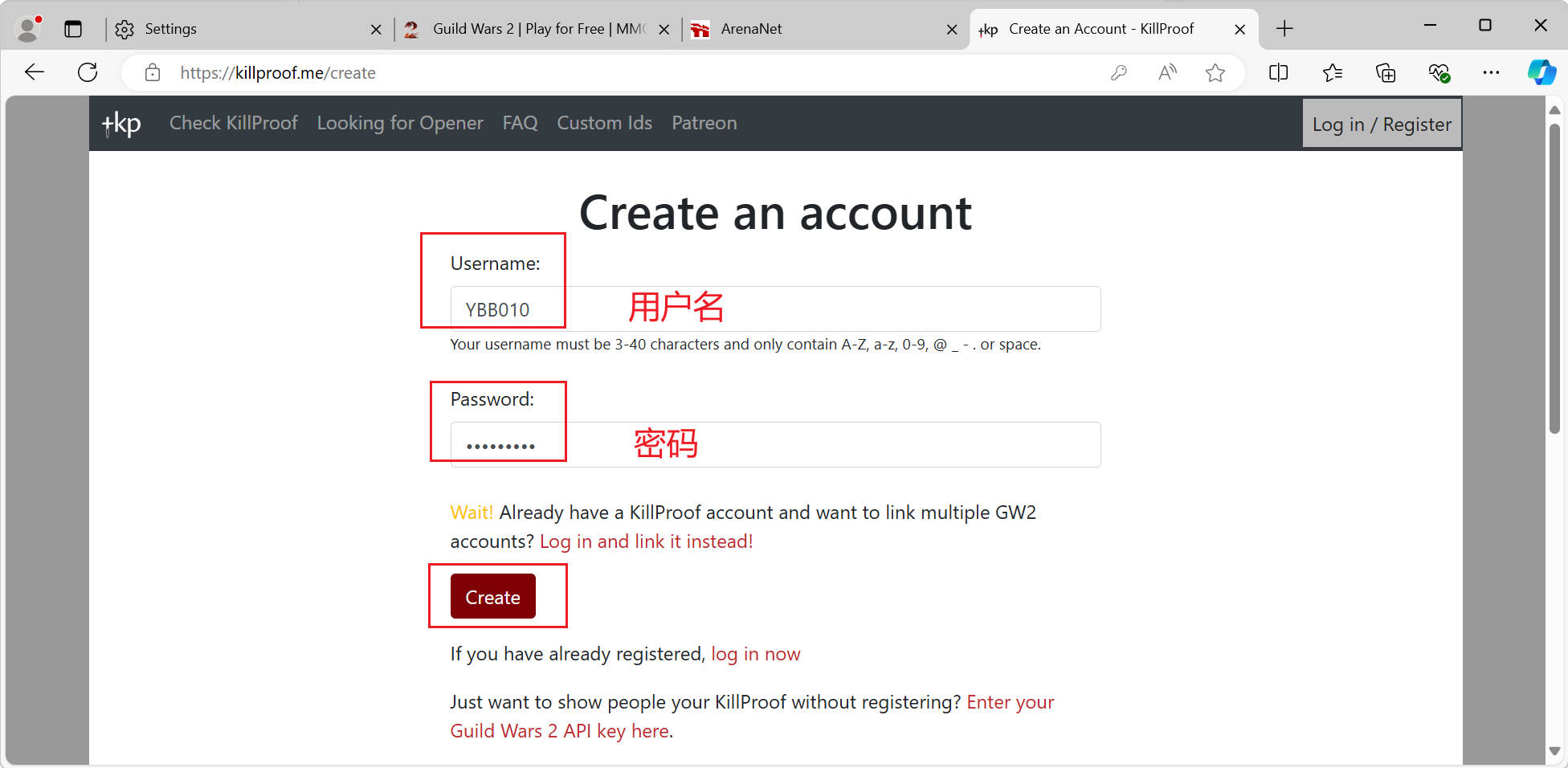Open split screen icon

tap(1279, 73)
